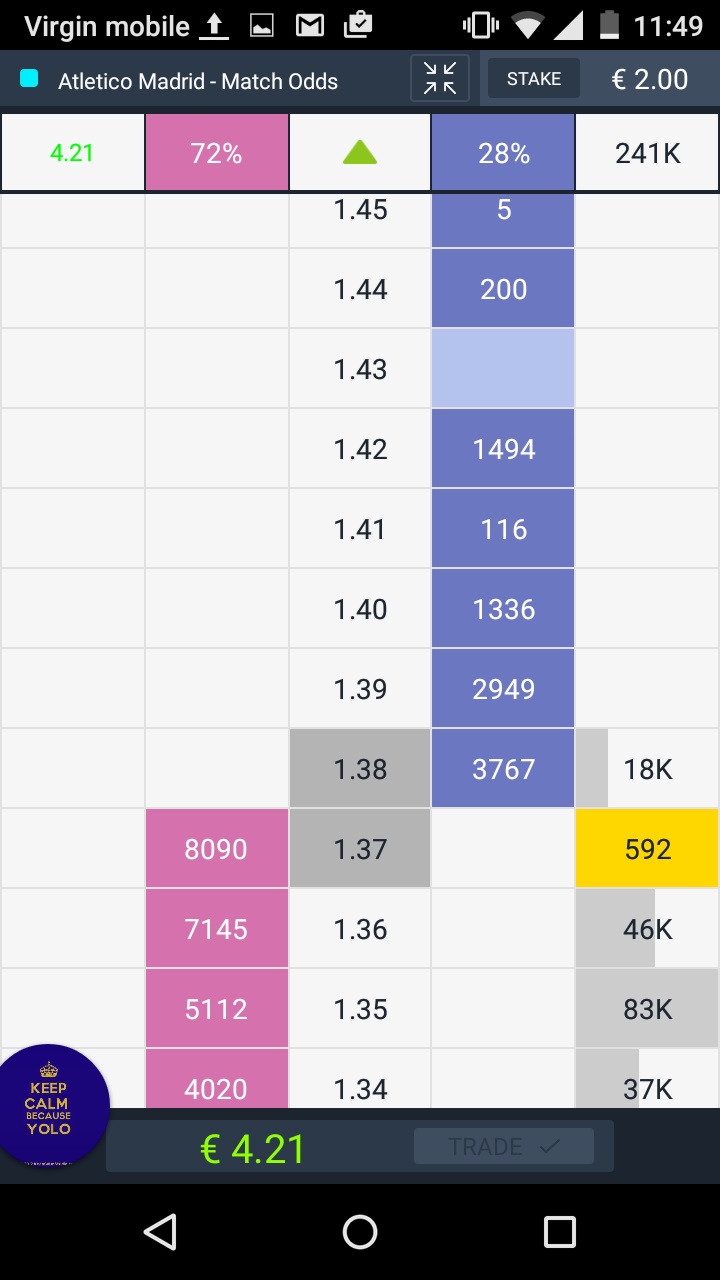Tap the empty light-blue cell at 1.43
The image size is (720, 1280).
point(503,369)
